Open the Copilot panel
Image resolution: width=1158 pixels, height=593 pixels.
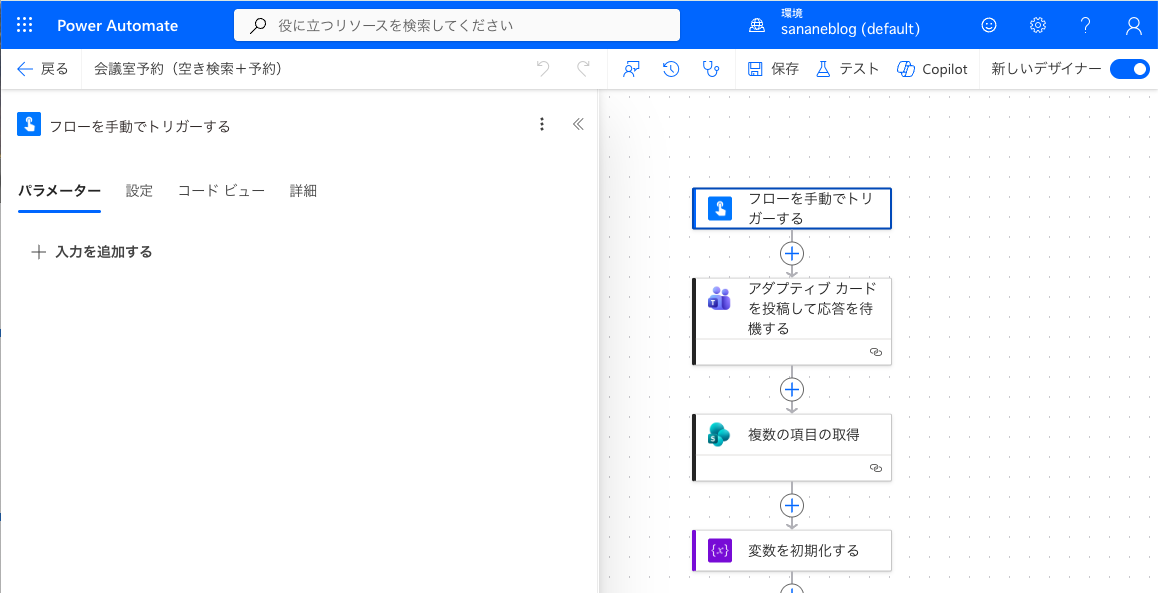931,69
